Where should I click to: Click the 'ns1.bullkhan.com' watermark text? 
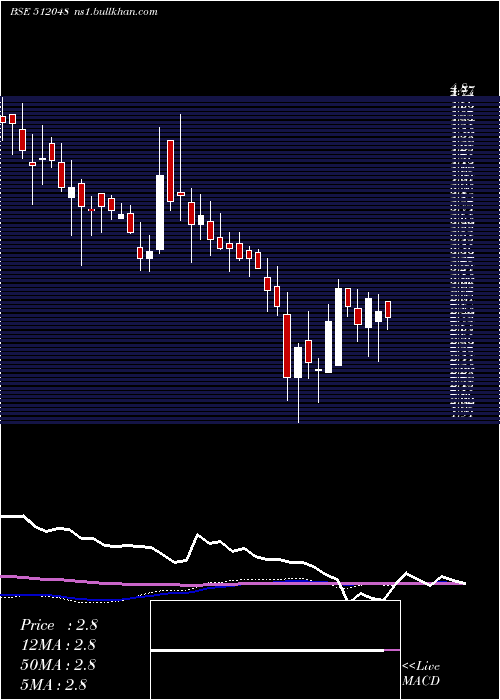pyautogui.click(x=115, y=12)
